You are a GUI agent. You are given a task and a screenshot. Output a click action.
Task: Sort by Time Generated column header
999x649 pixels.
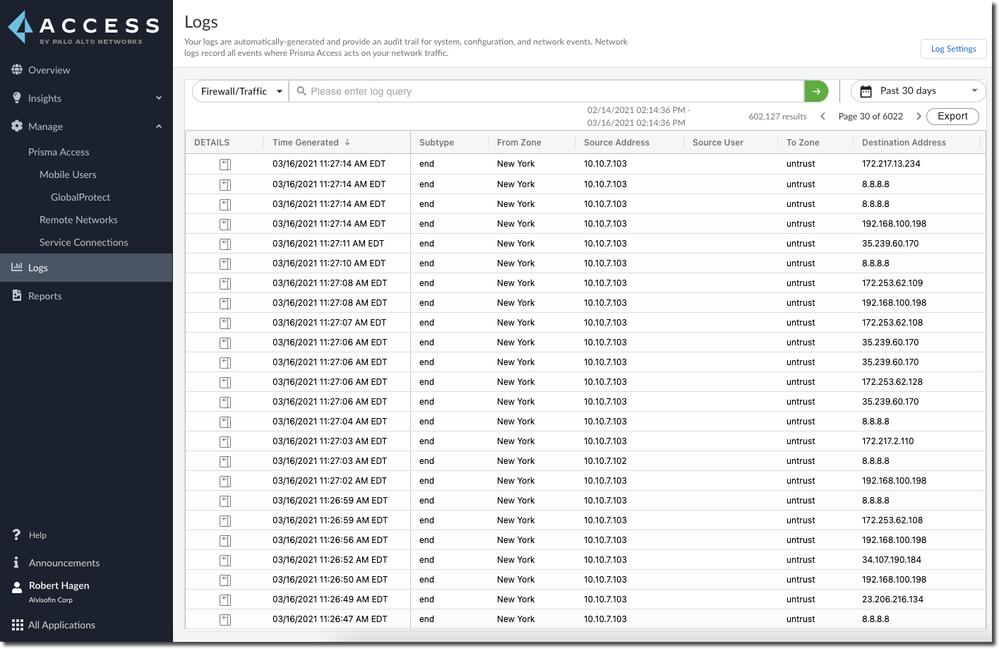[311, 143]
